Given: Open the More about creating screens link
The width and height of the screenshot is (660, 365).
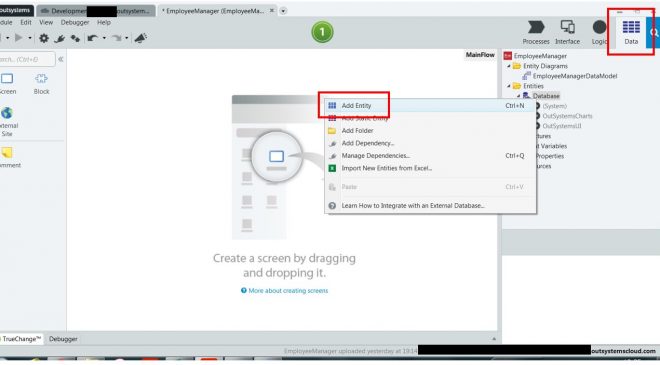Looking at the screenshot, I should pos(288,290).
